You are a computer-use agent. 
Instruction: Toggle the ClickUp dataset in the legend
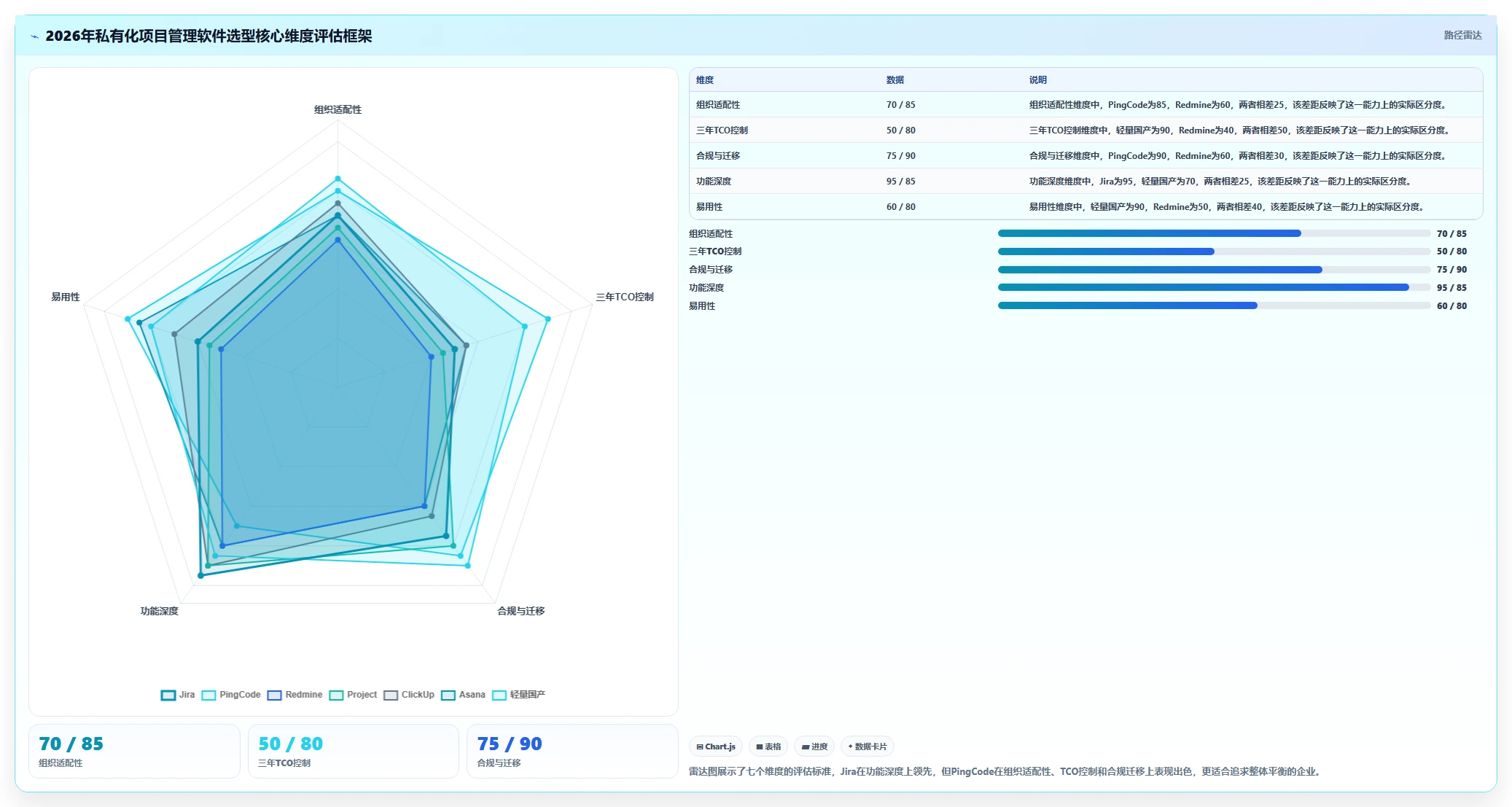pyautogui.click(x=409, y=695)
